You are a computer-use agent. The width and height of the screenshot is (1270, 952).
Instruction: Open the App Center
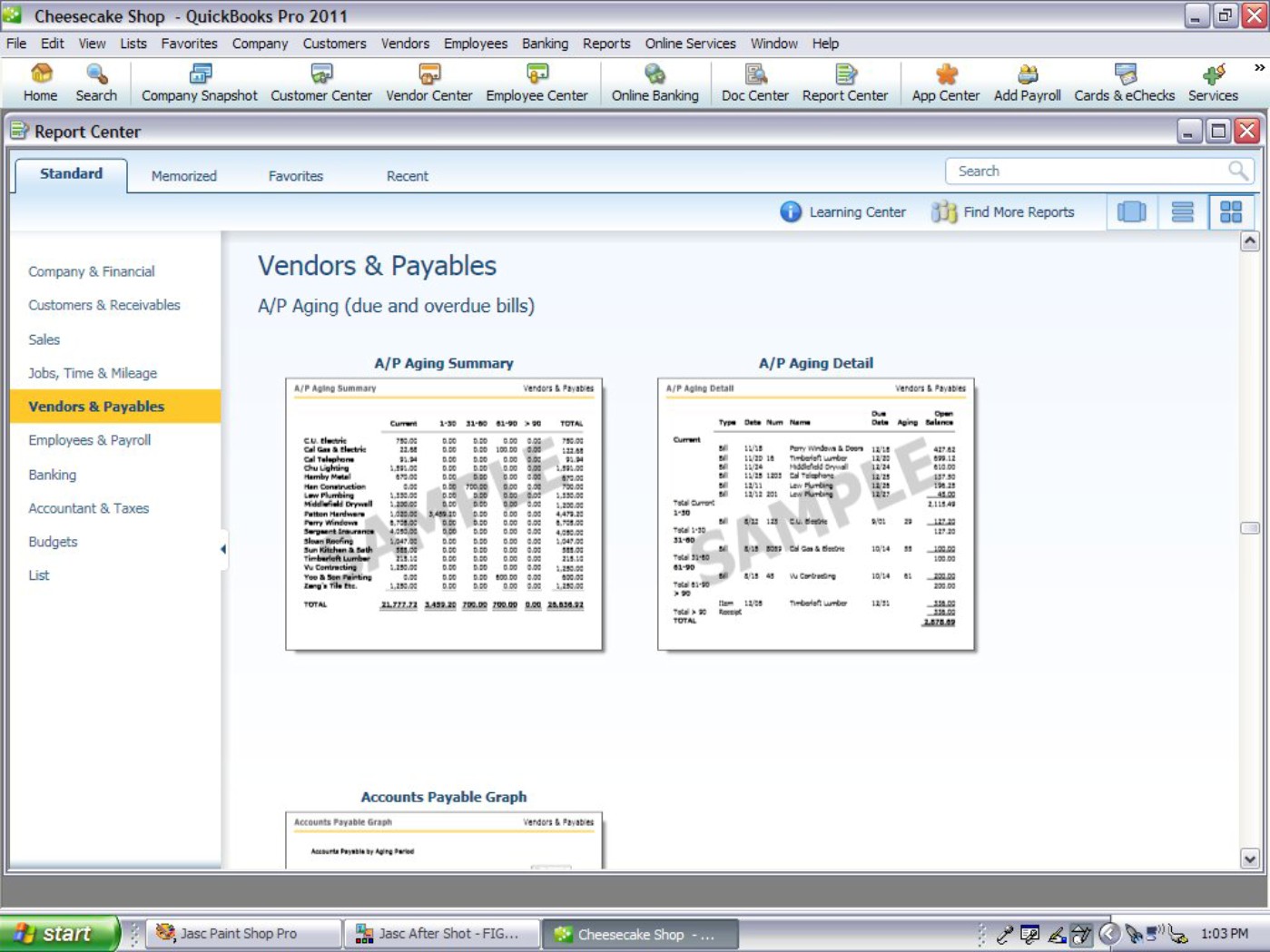(946, 83)
